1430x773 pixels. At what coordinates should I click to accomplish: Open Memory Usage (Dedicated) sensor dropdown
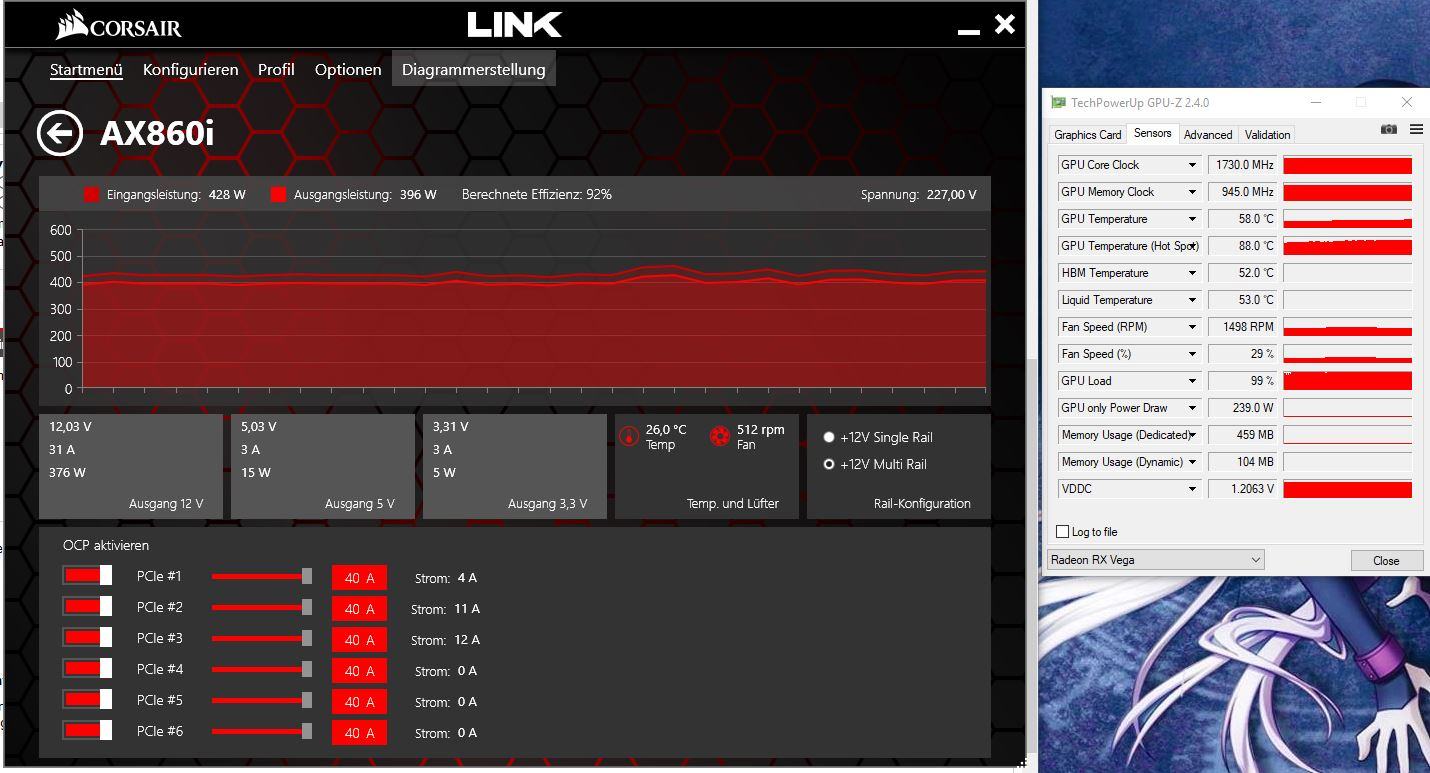point(1192,435)
